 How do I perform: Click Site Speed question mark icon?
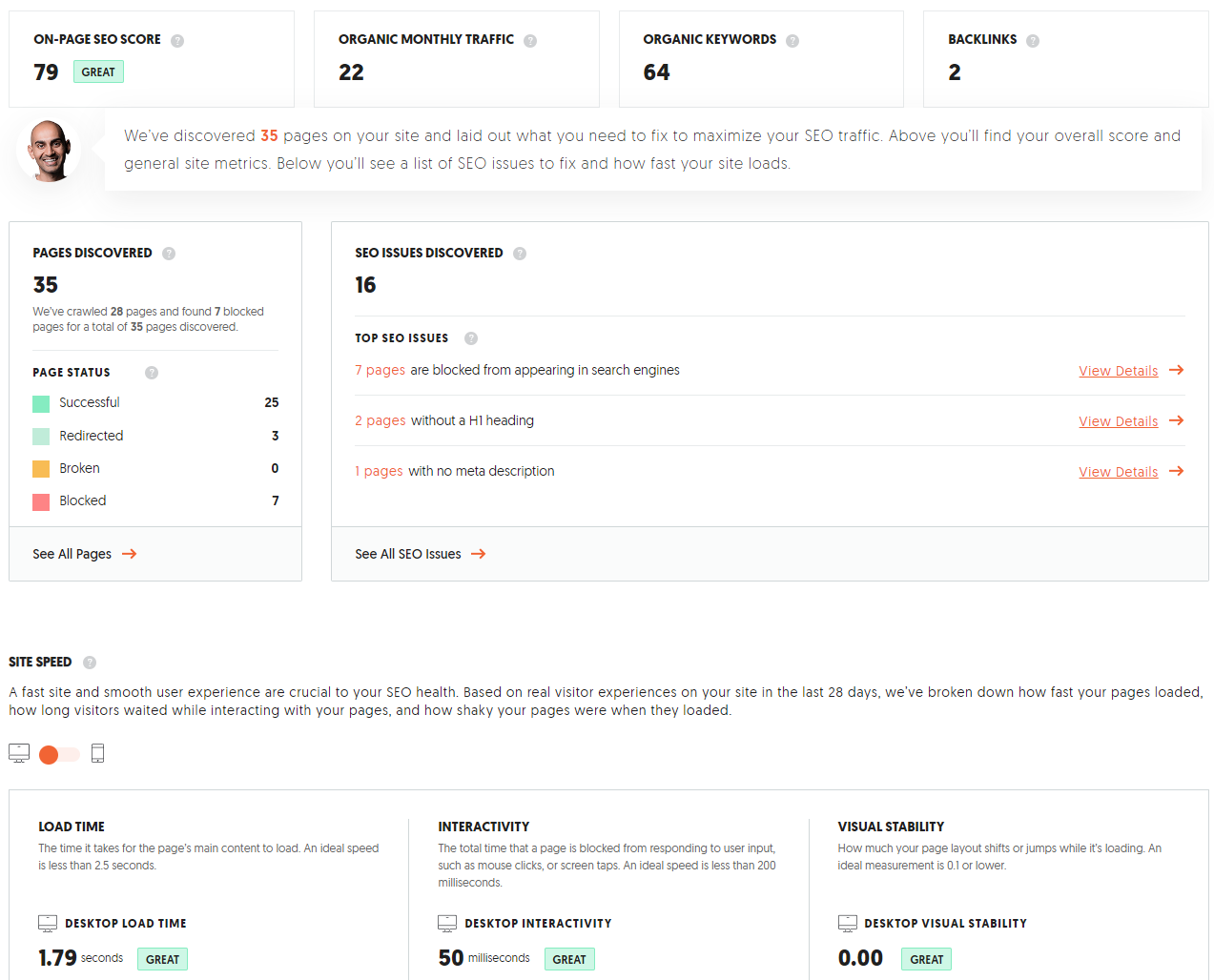[x=90, y=663]
